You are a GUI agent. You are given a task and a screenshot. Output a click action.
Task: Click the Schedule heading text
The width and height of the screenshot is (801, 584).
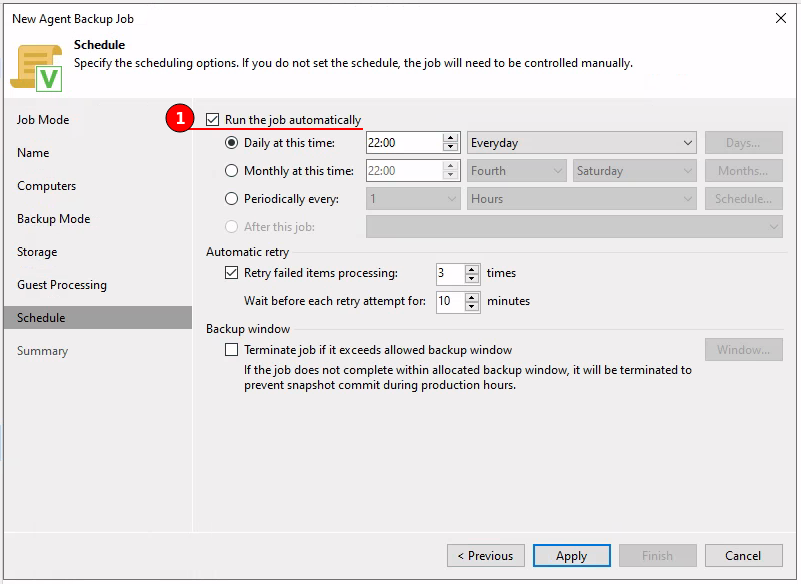click(99, 44)
